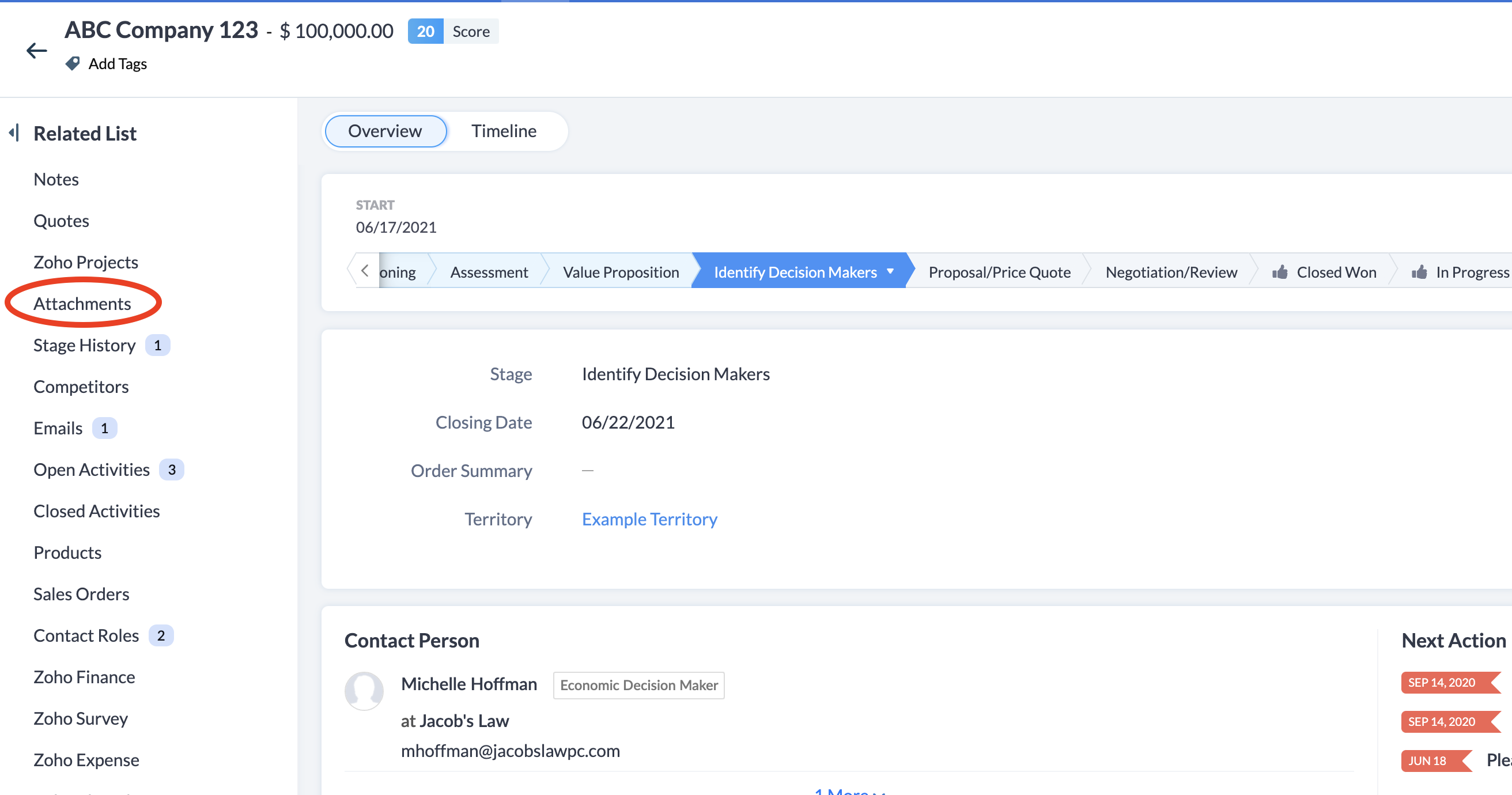Click the Economic Decision Maker role tag
The image size is (1512, 795).
tap(638, 685)
